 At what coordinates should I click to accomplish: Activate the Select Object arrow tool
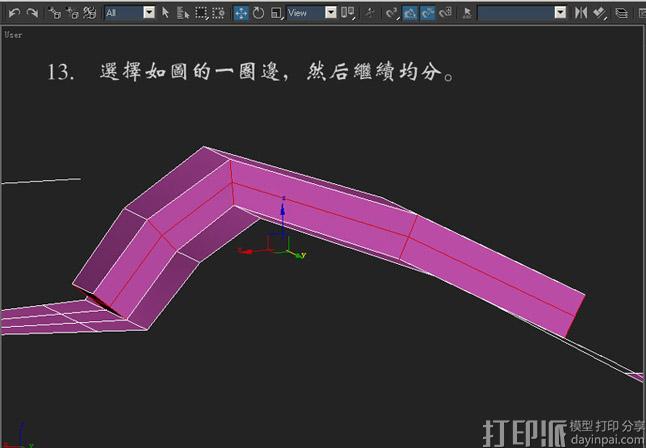tap(166, 13)
